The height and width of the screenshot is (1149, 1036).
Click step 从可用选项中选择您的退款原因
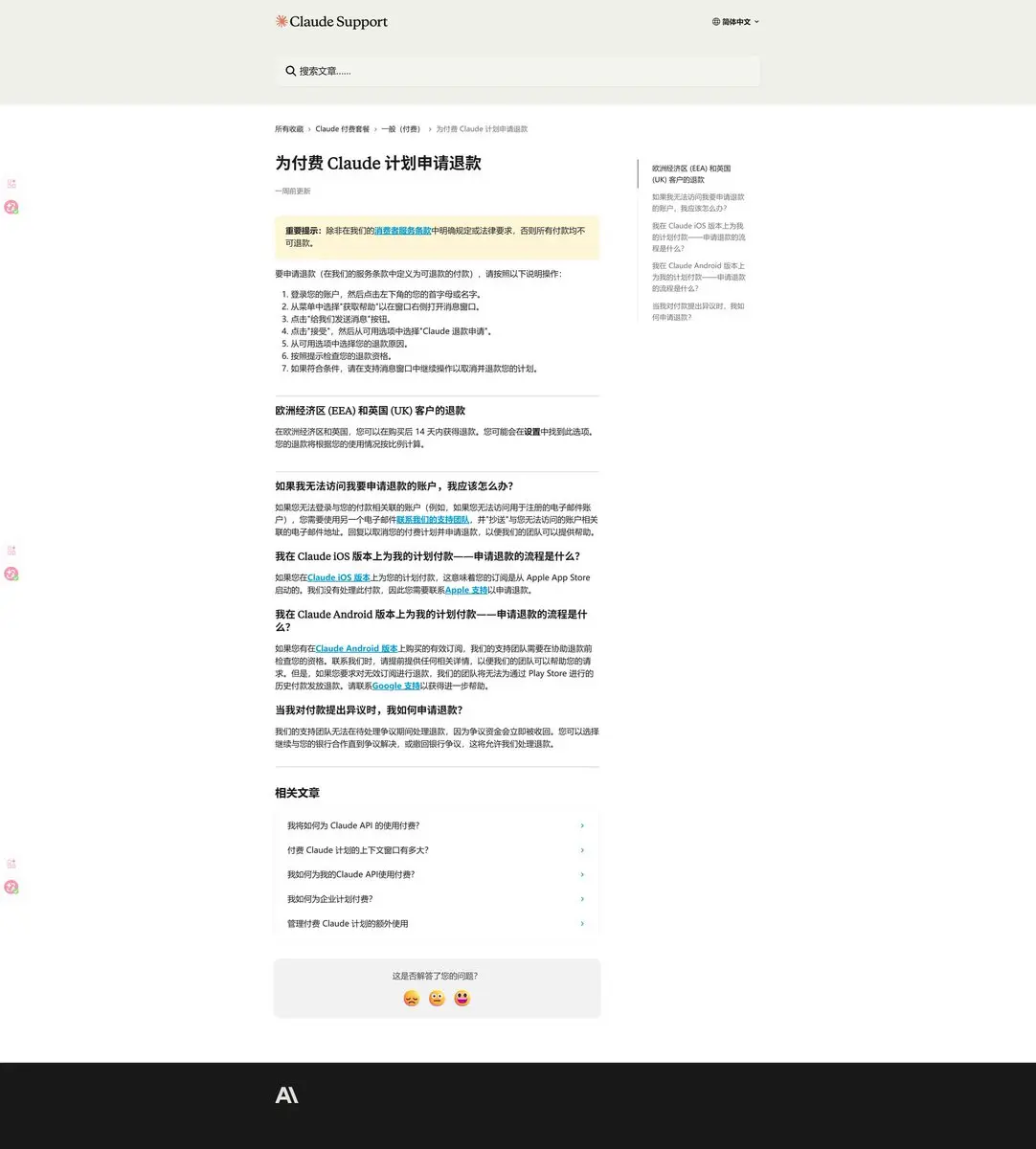tap(349, 344)
